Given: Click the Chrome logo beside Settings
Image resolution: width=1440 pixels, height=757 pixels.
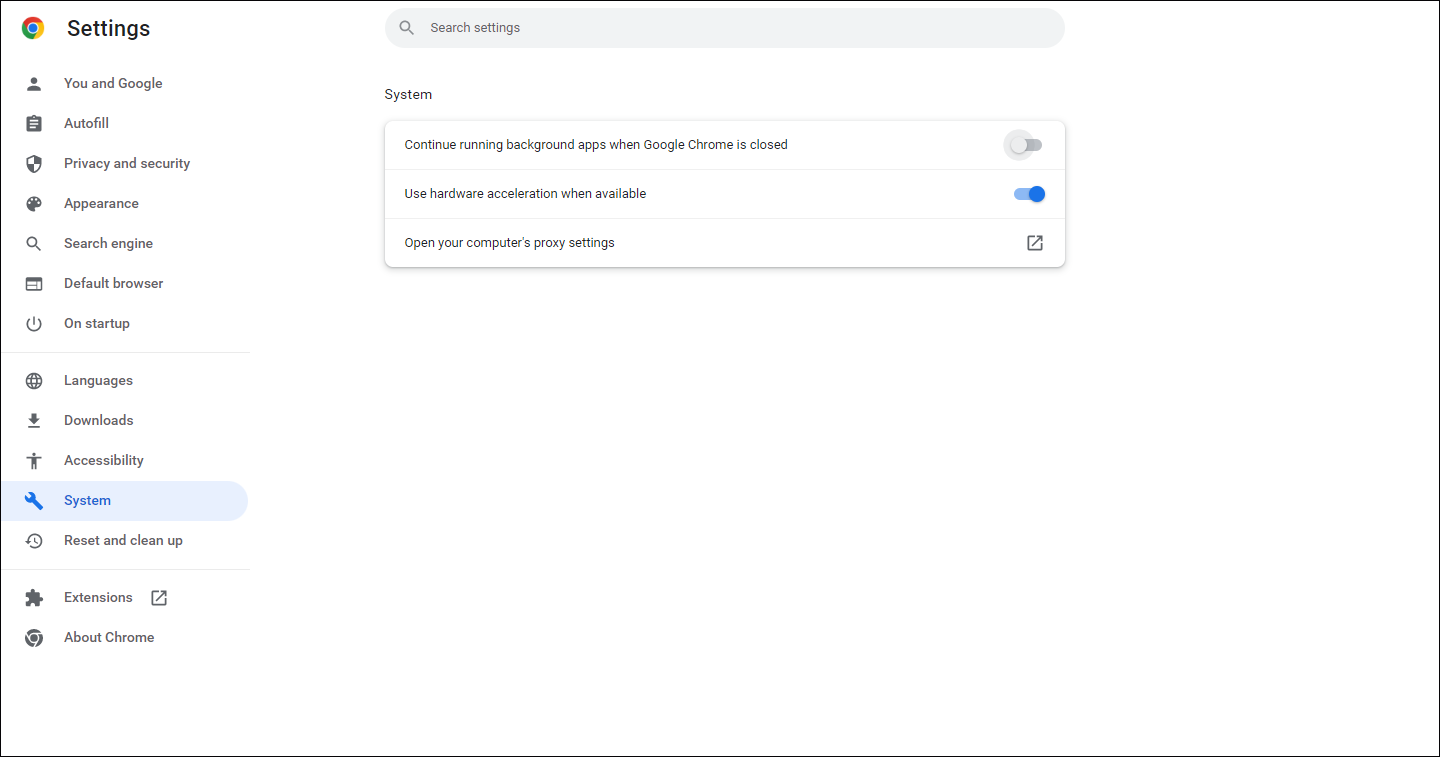Looking at the screenshot, I should 33,28.
